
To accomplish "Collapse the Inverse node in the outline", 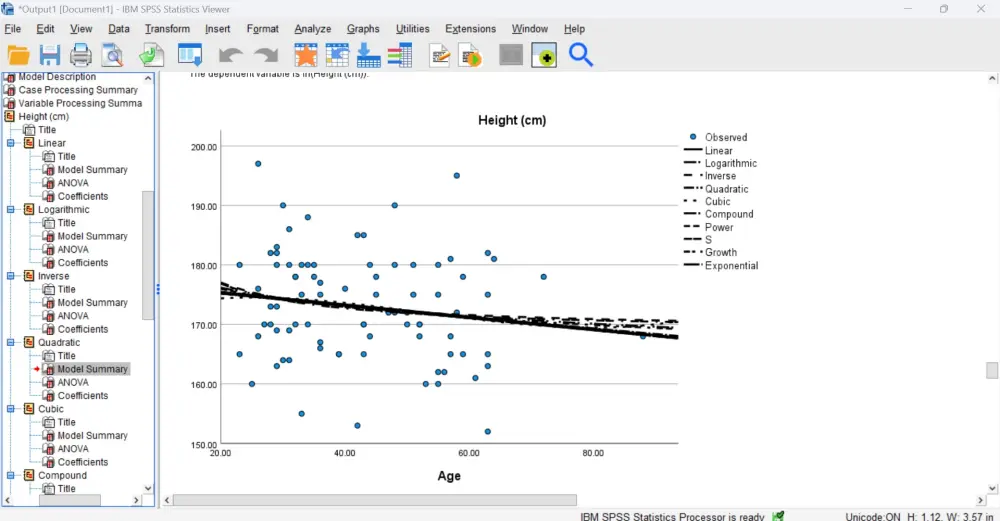I will click(10, 276).
